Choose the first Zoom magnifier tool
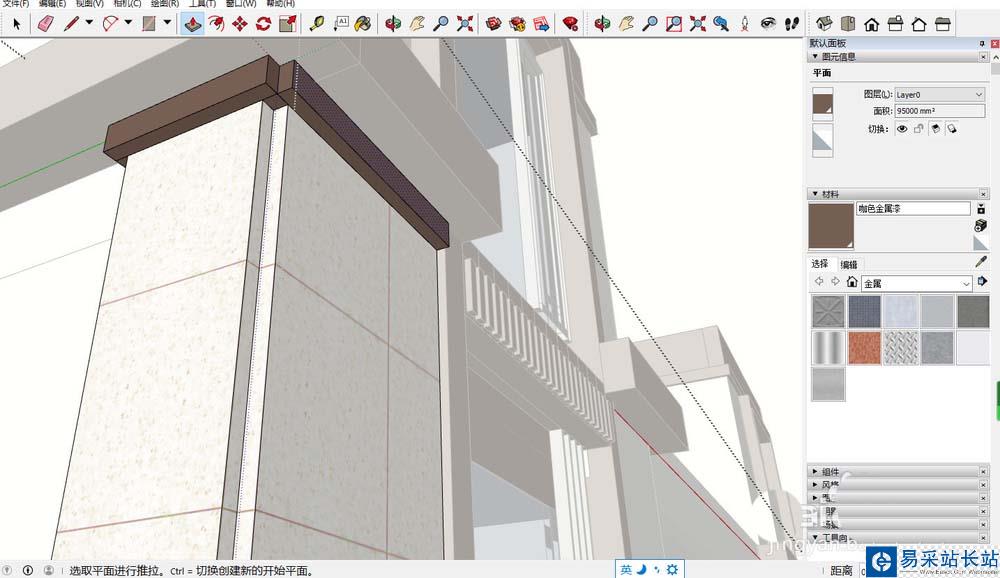This screenshot has height=578, width=1000. (x=441, y=24)
